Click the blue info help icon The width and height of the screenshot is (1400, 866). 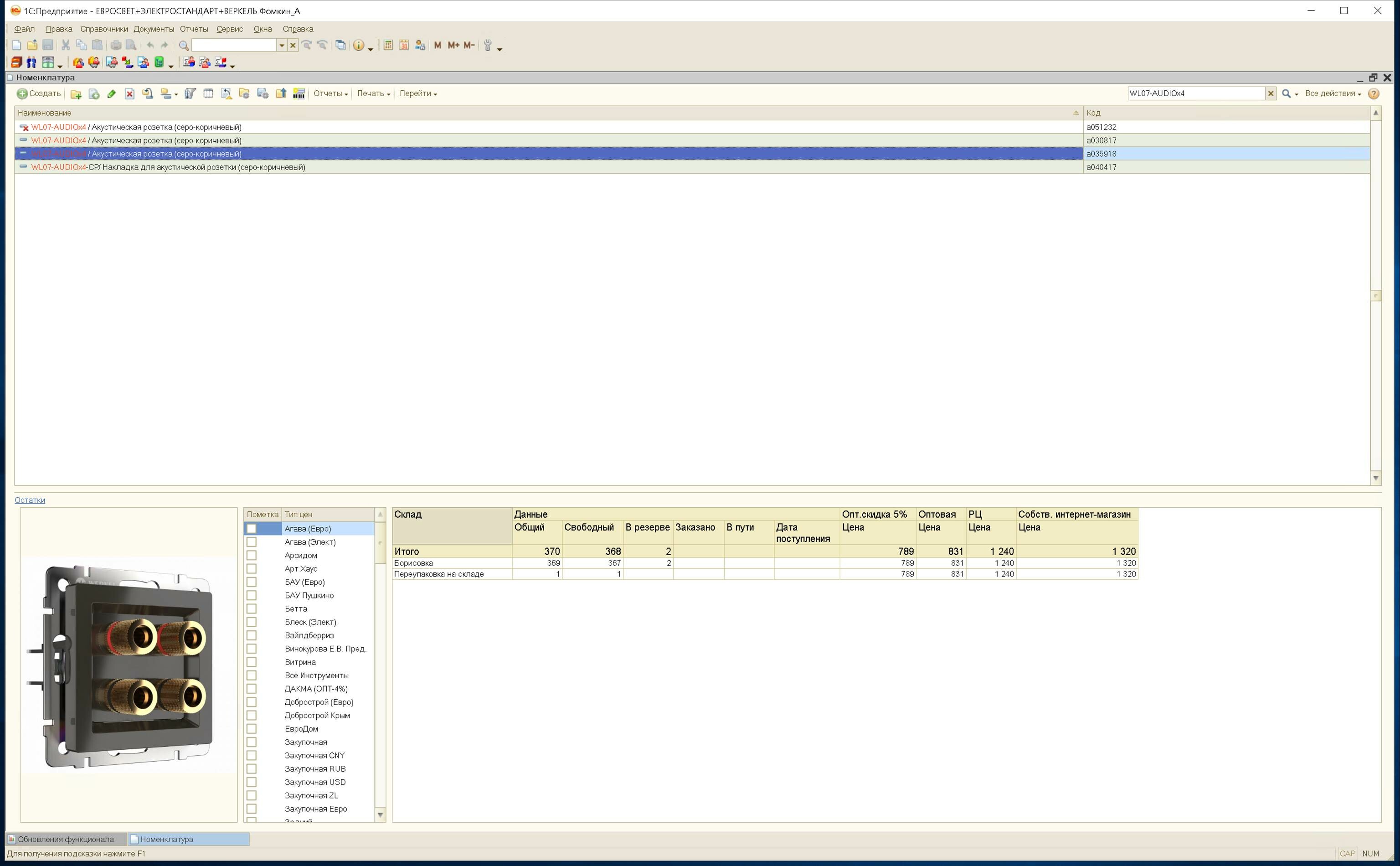point(359,45)
